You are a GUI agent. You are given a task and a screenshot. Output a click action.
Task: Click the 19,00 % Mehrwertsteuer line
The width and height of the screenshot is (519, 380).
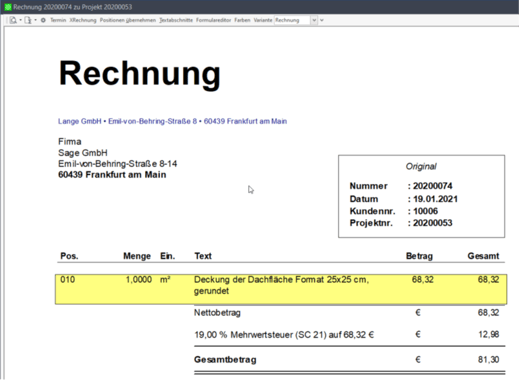(x=284, y=335)
